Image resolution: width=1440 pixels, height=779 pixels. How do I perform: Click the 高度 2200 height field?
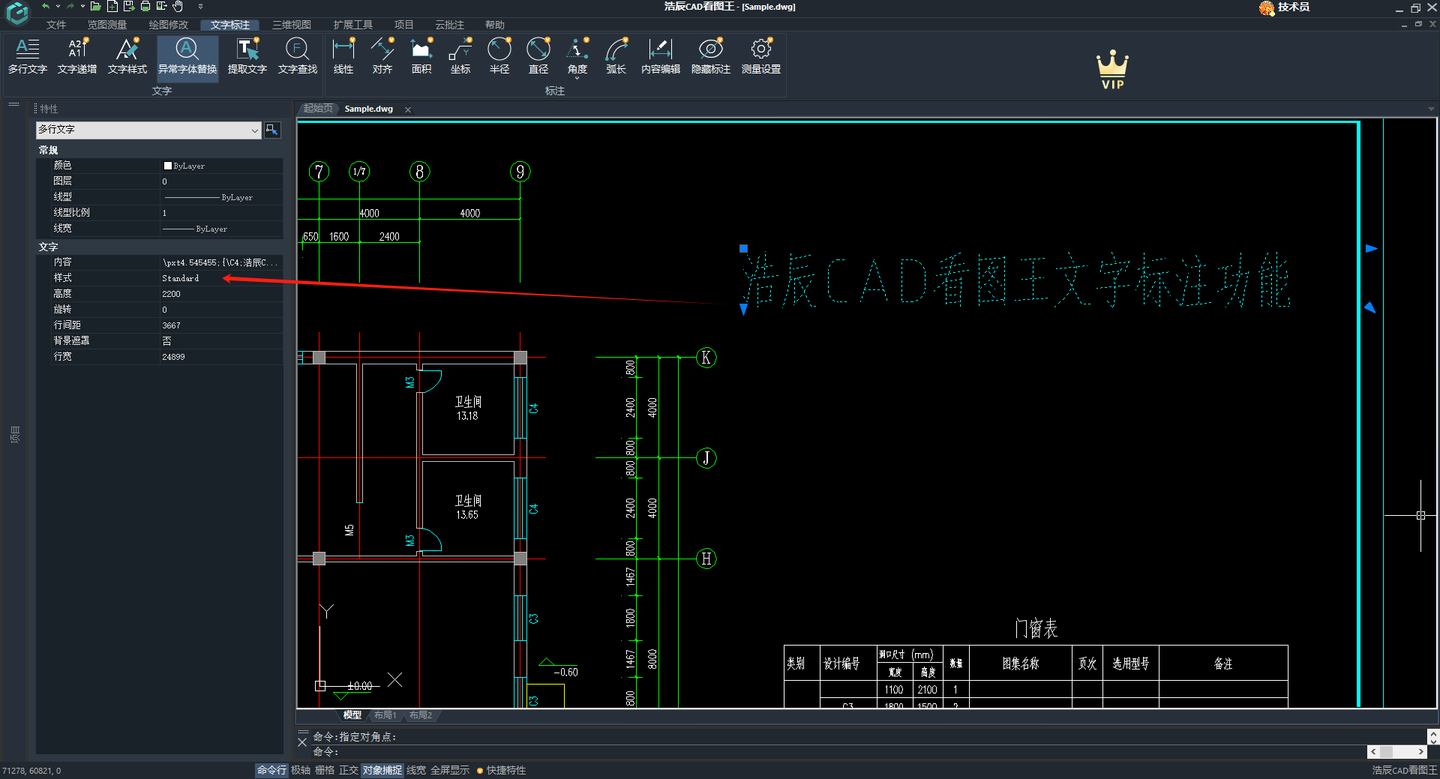221,294
